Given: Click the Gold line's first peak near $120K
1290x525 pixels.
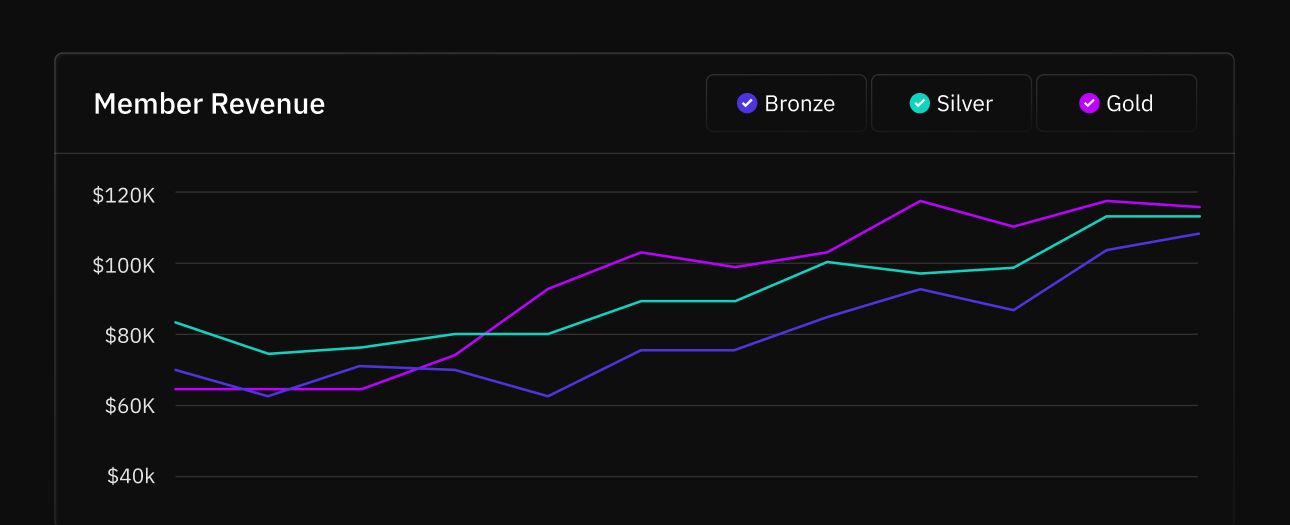Looking at the screenshot, I should pos(920,201).
